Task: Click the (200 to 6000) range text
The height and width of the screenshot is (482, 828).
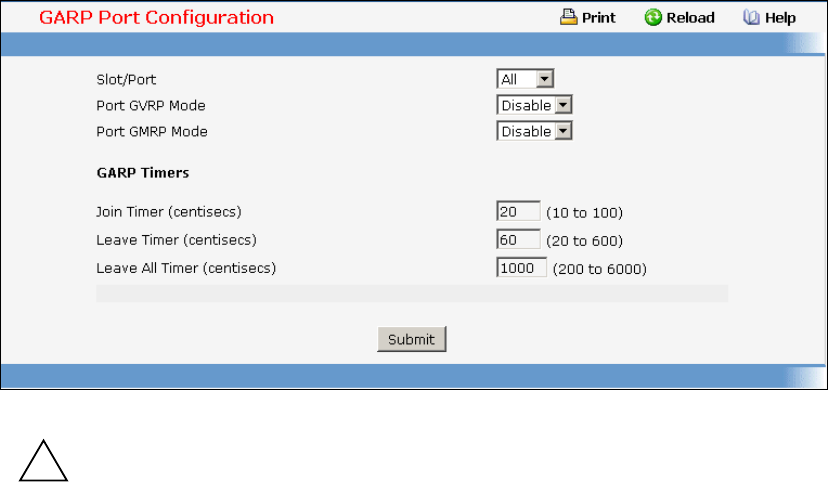Action: 599,269
